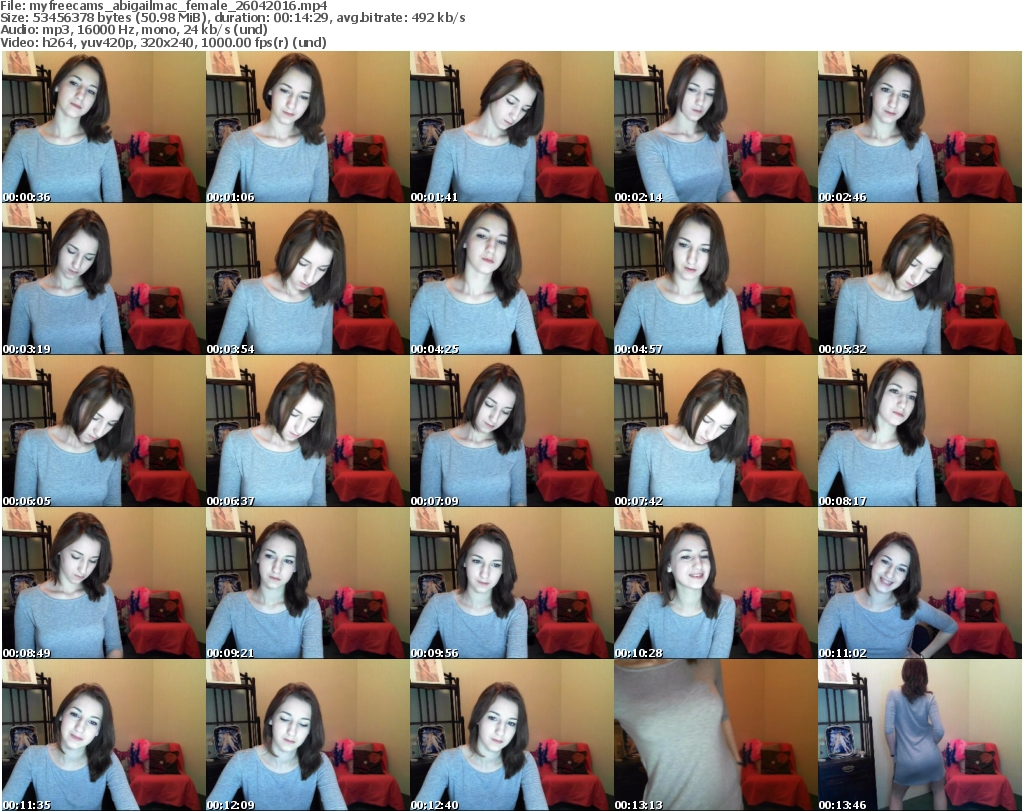Choose the 00:13:13 preview frame
Viewport: 1024px width, 811px height.
tap(715, 735)
